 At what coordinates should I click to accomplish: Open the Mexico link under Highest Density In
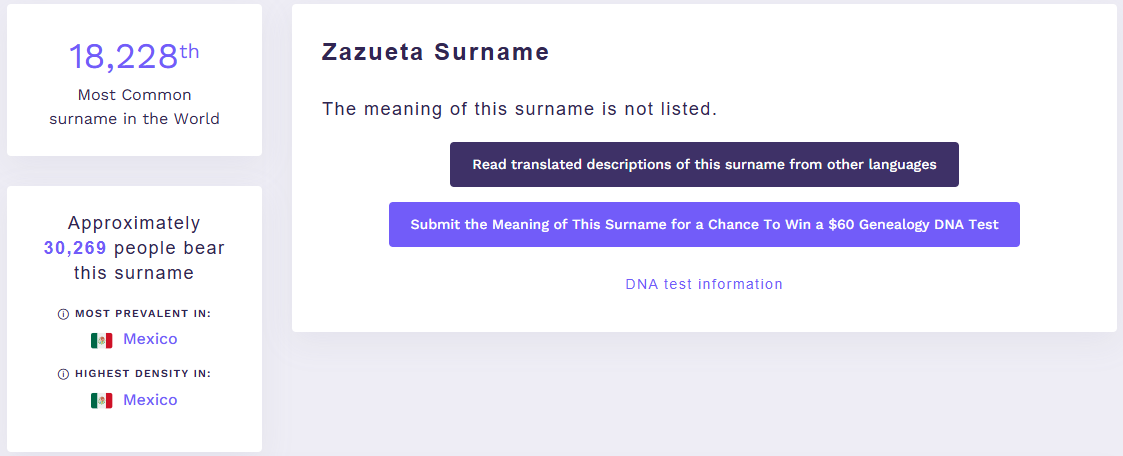coord(150,399)
